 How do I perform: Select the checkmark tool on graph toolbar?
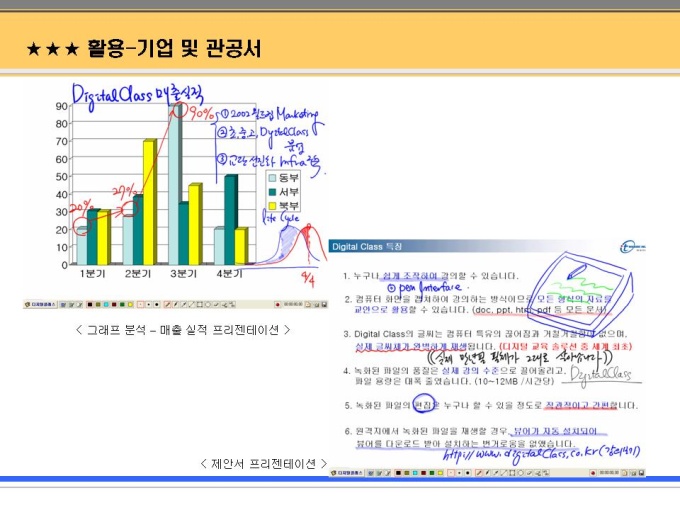216,304
